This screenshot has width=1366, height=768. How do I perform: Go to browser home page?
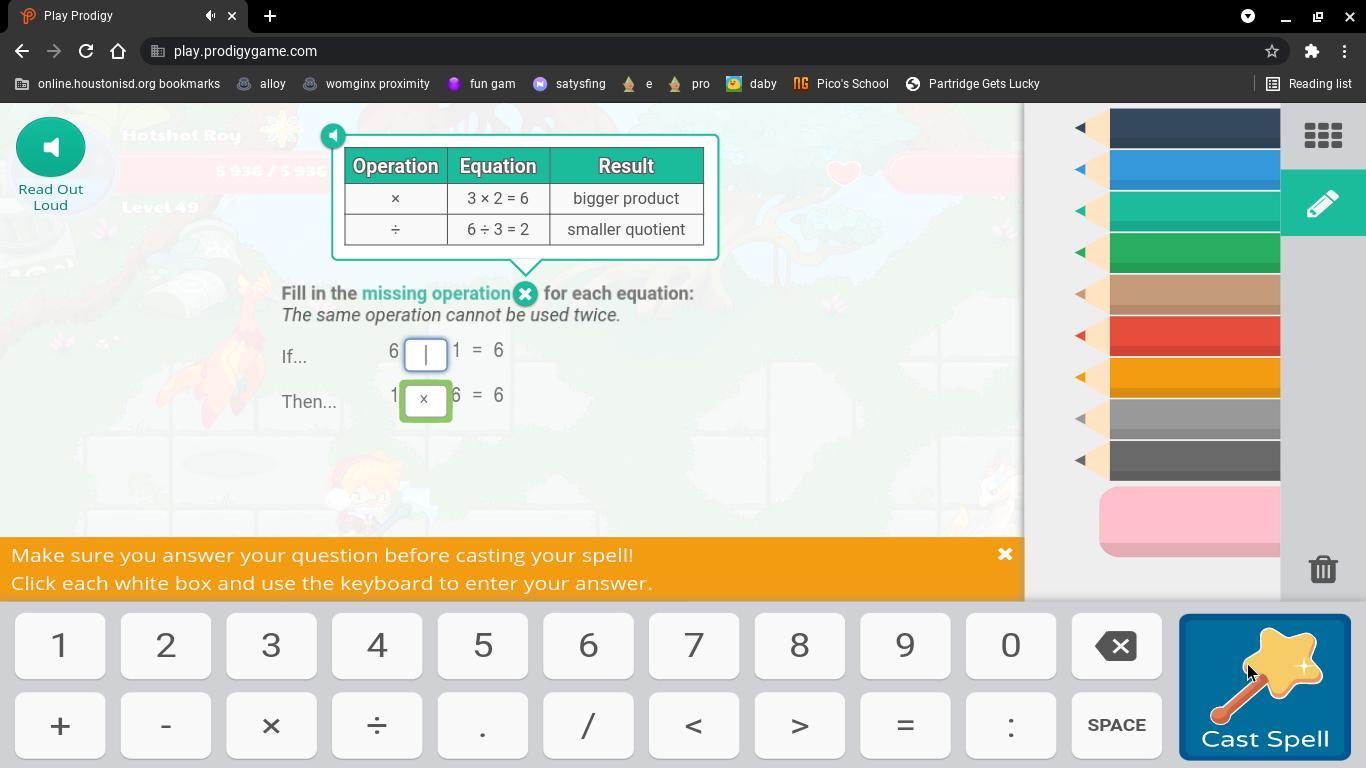(118, 51)
